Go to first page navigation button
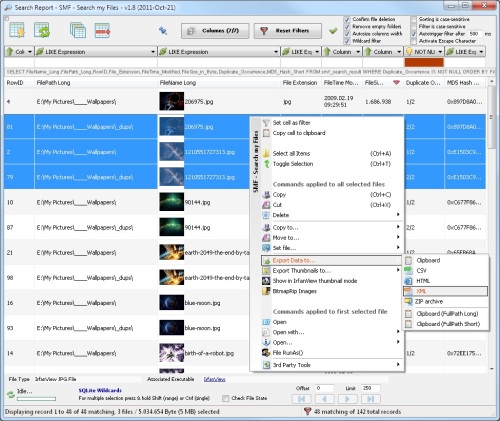 pos(301,399)
